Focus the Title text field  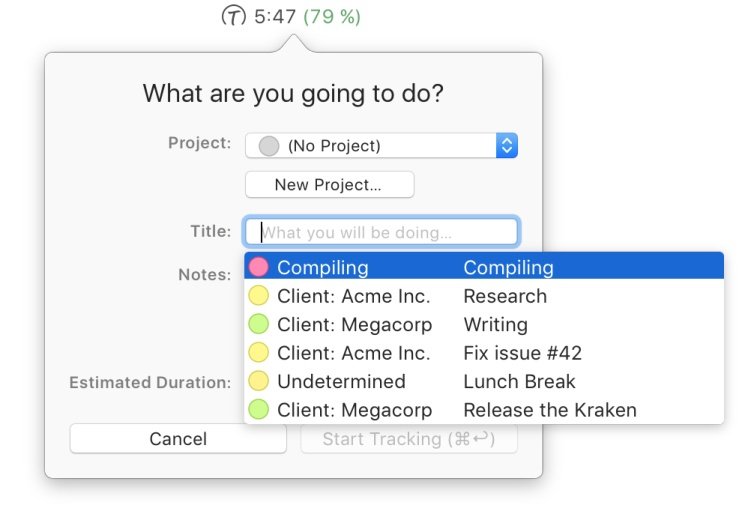[381, 232]
